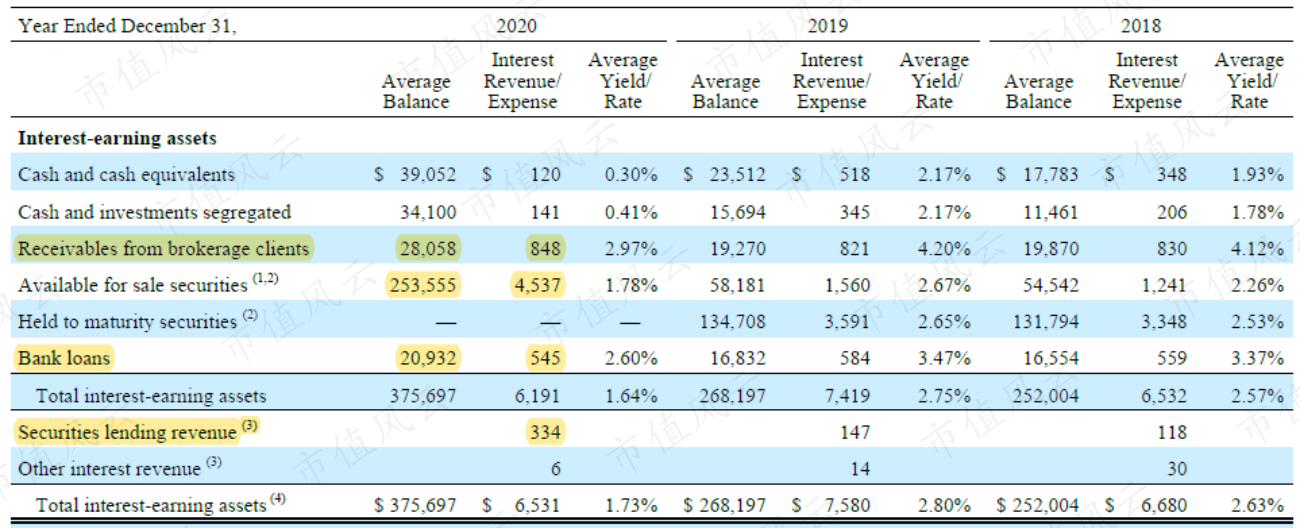Viewport: 1300px width, 528px height.
Task: Click the highlighted Receivables from brokerage clients label
Action: pyautogui.click(x=164, y=247)
